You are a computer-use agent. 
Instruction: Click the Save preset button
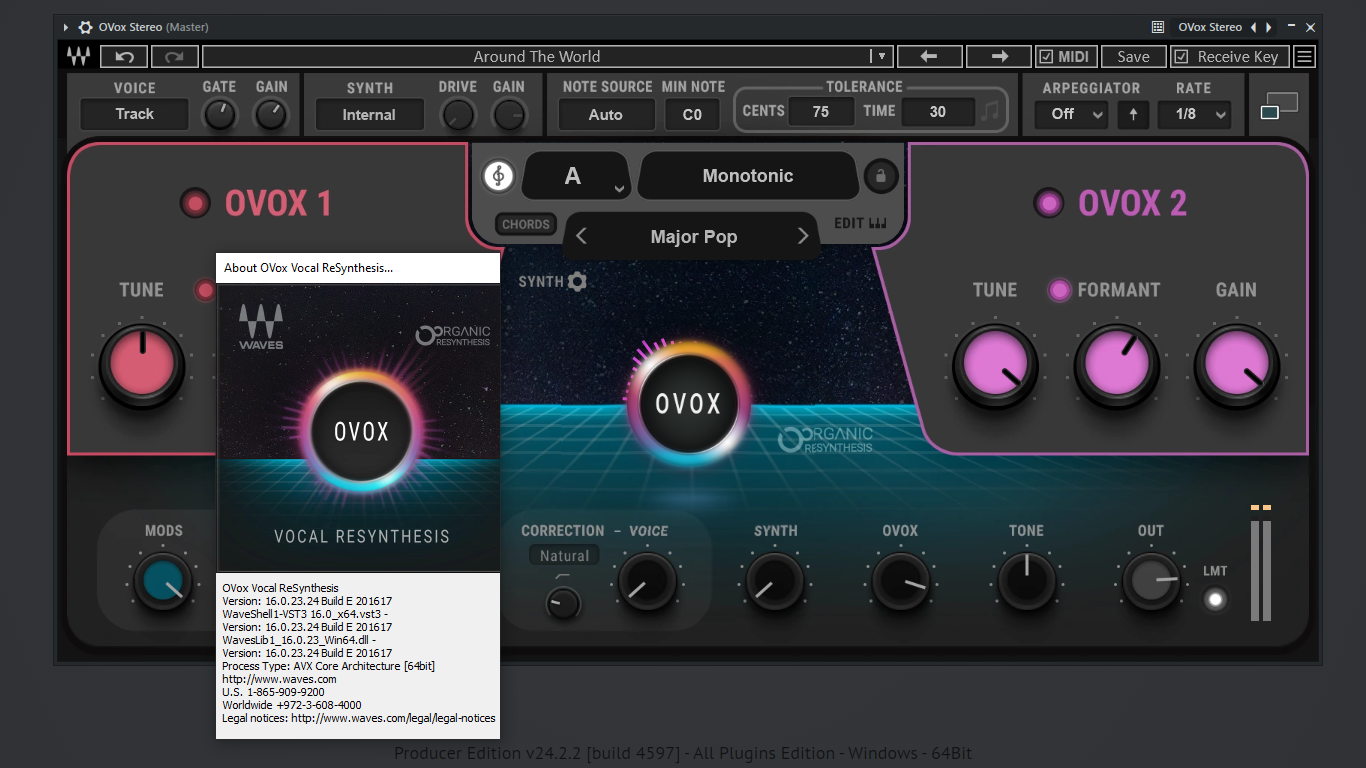pos(1133,57)
